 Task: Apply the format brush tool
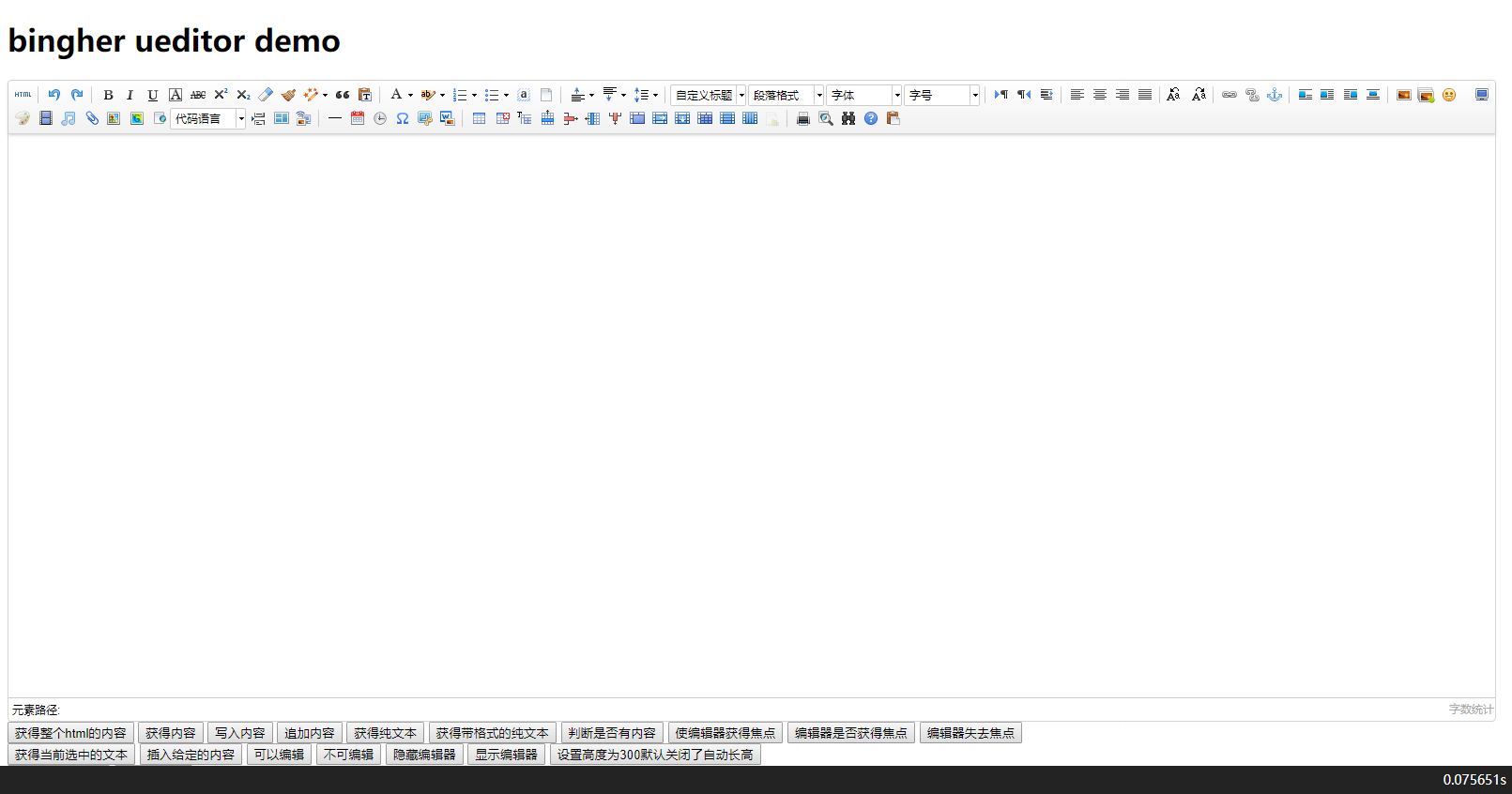point(288,95)
